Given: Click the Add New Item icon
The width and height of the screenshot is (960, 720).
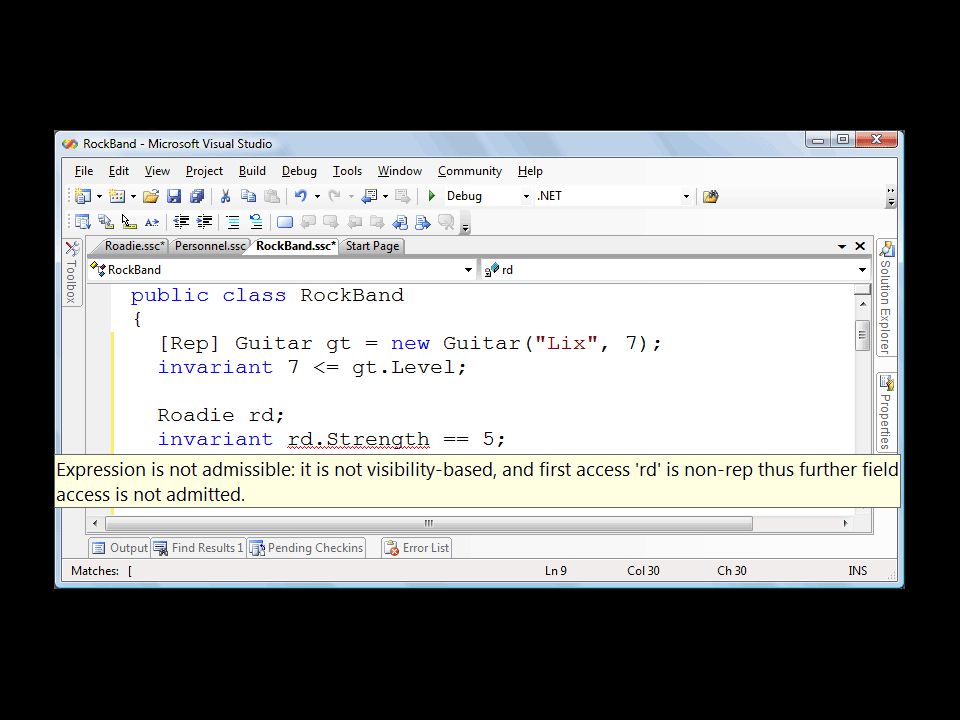Looking at the screenshot, I should [117, 196].
